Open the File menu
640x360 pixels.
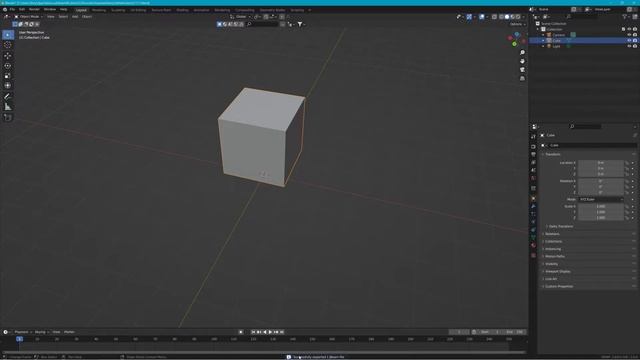click(x=12, y=9)
